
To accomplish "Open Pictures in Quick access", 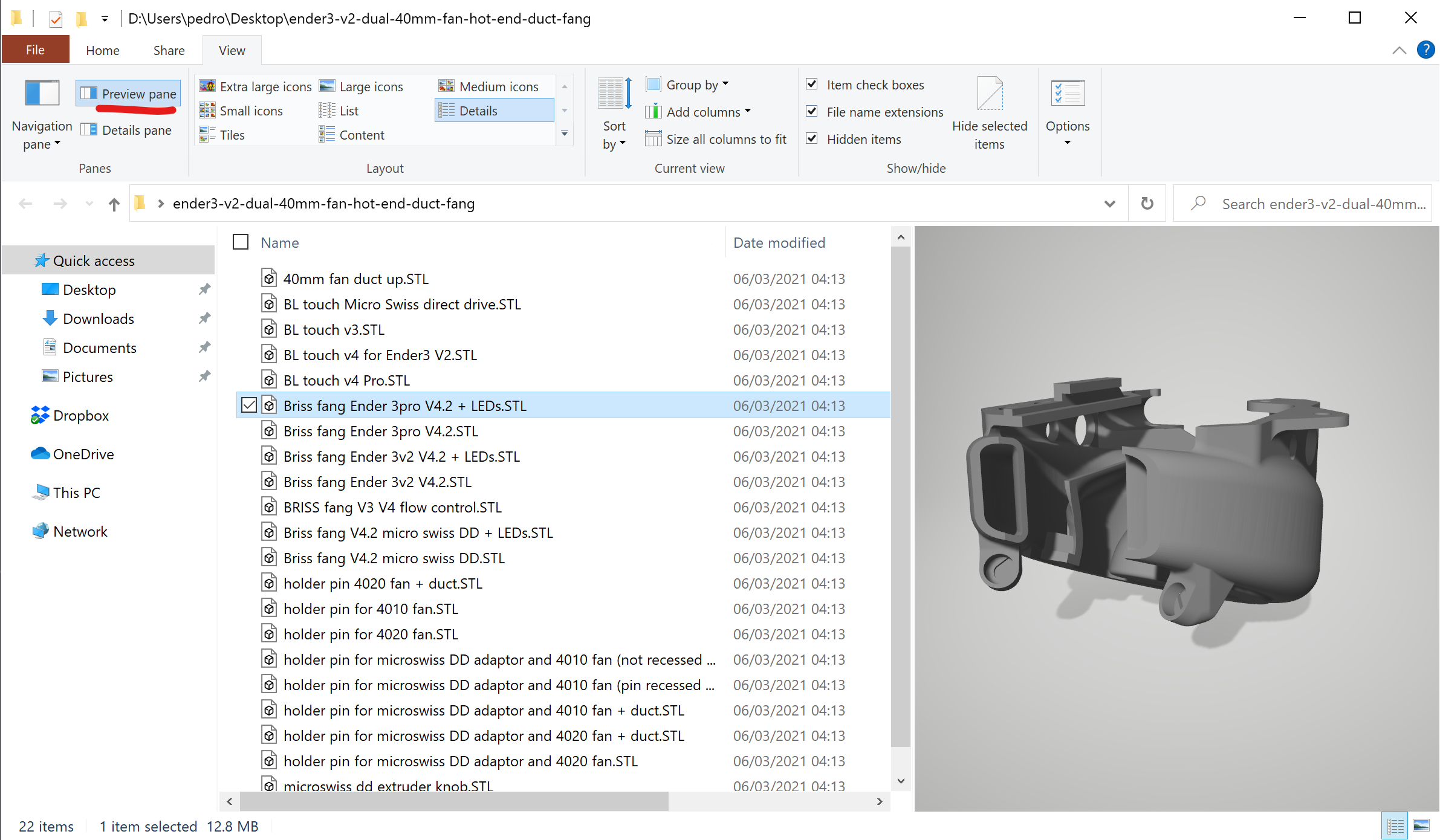I will point(88,376).
